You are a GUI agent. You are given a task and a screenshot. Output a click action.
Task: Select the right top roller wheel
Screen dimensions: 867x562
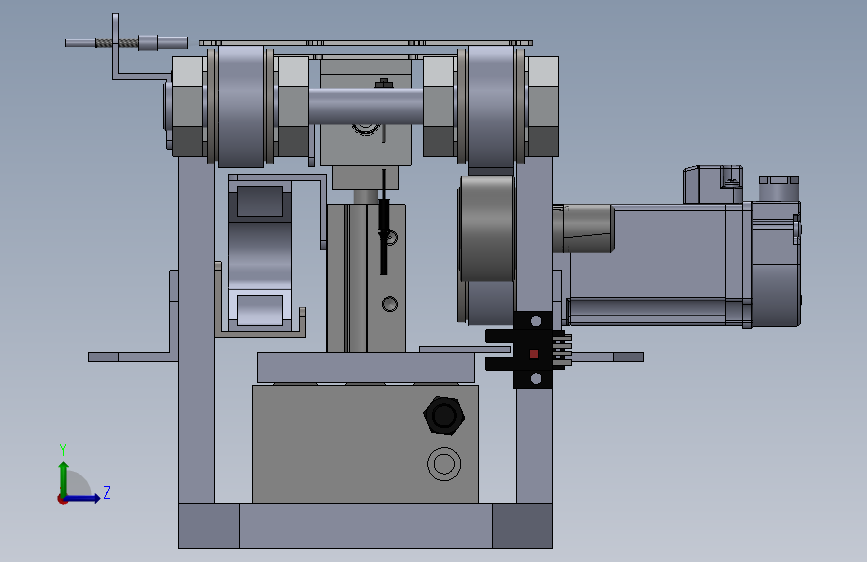point(491,106)
